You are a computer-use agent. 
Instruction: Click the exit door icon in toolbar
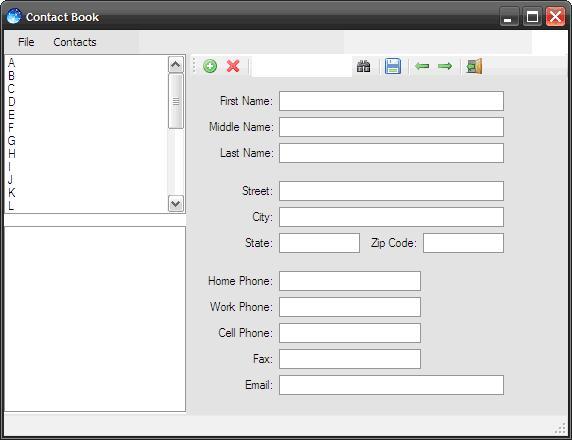coord(474,66)
